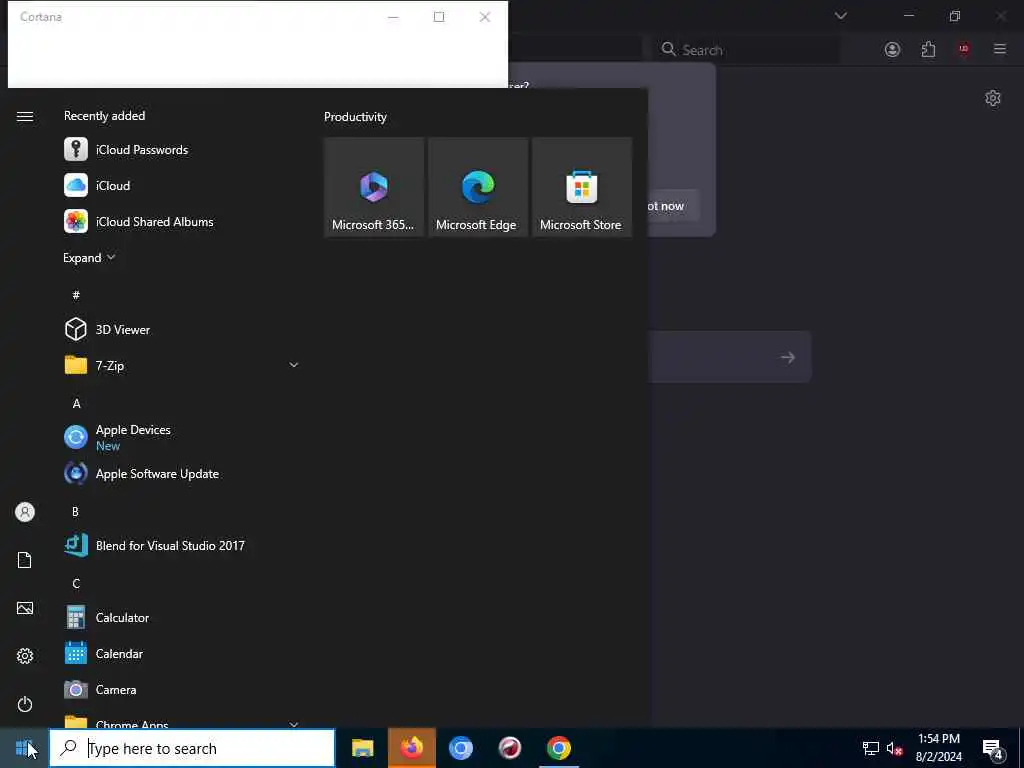Click the taskbar search box

click(x=192, y=748)
